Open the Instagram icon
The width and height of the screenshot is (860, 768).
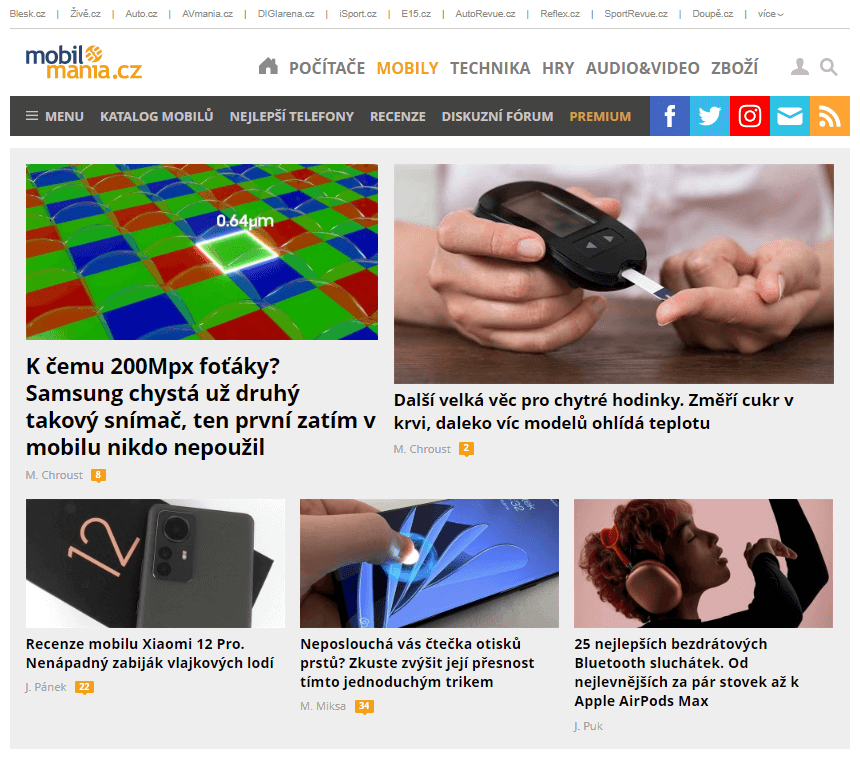pyautogui.click(x=750, y=116)
